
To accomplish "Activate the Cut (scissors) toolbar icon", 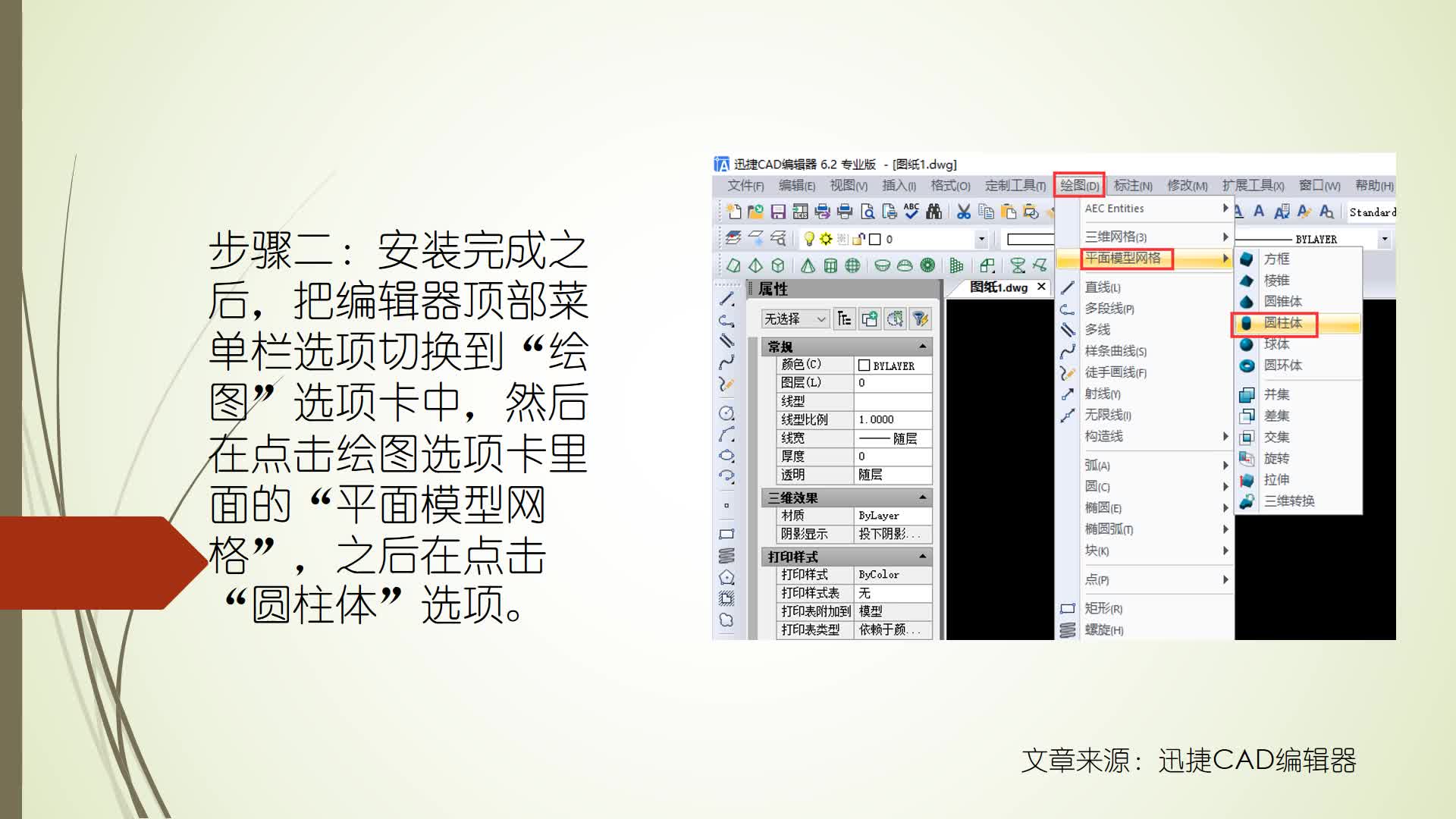I will [x=965, y=211].
